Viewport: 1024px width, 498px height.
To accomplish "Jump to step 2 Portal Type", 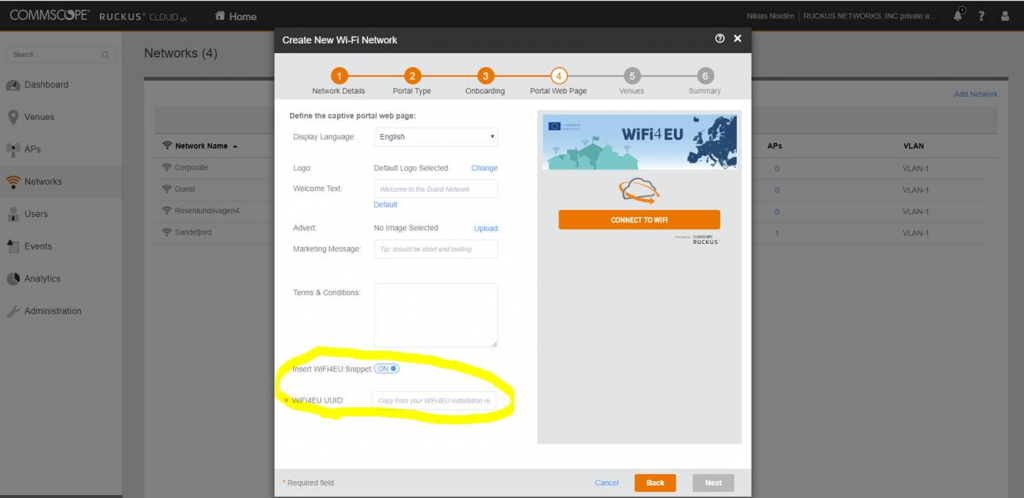I will pyautogui.click(x=412, y=76).
